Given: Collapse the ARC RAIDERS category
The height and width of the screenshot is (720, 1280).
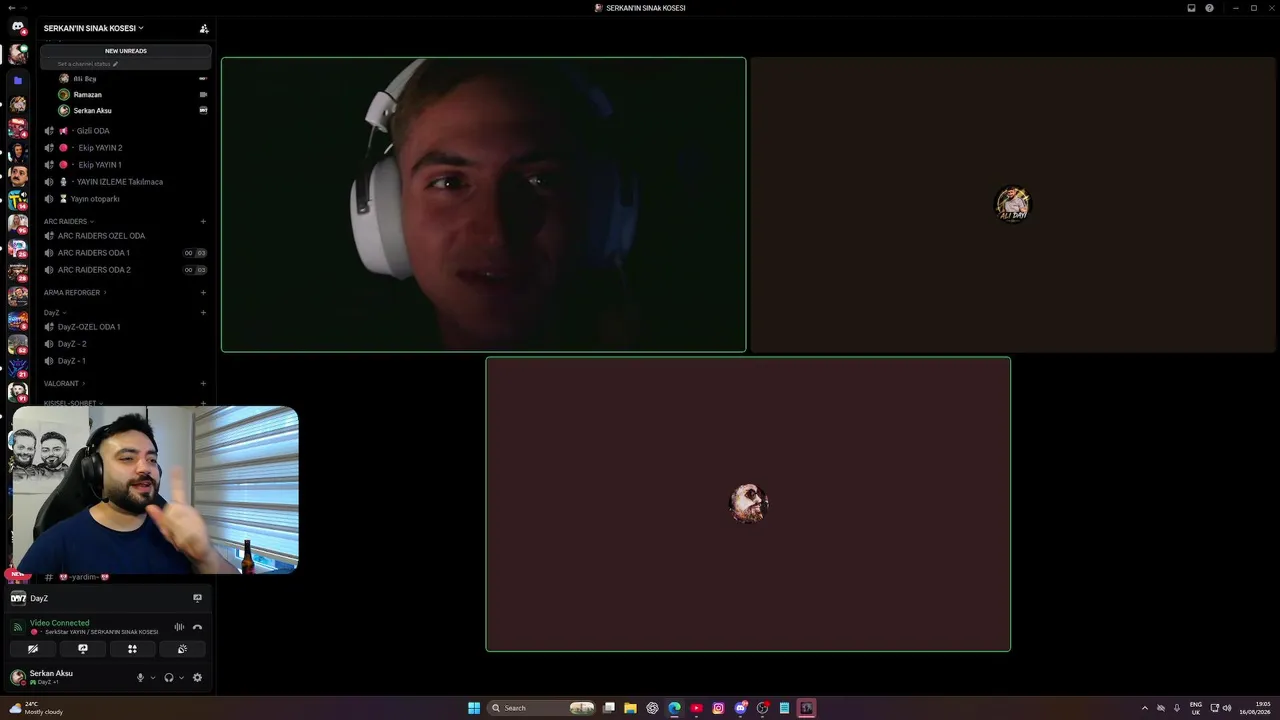Looking at the screenshot, I should click(68, 222).
